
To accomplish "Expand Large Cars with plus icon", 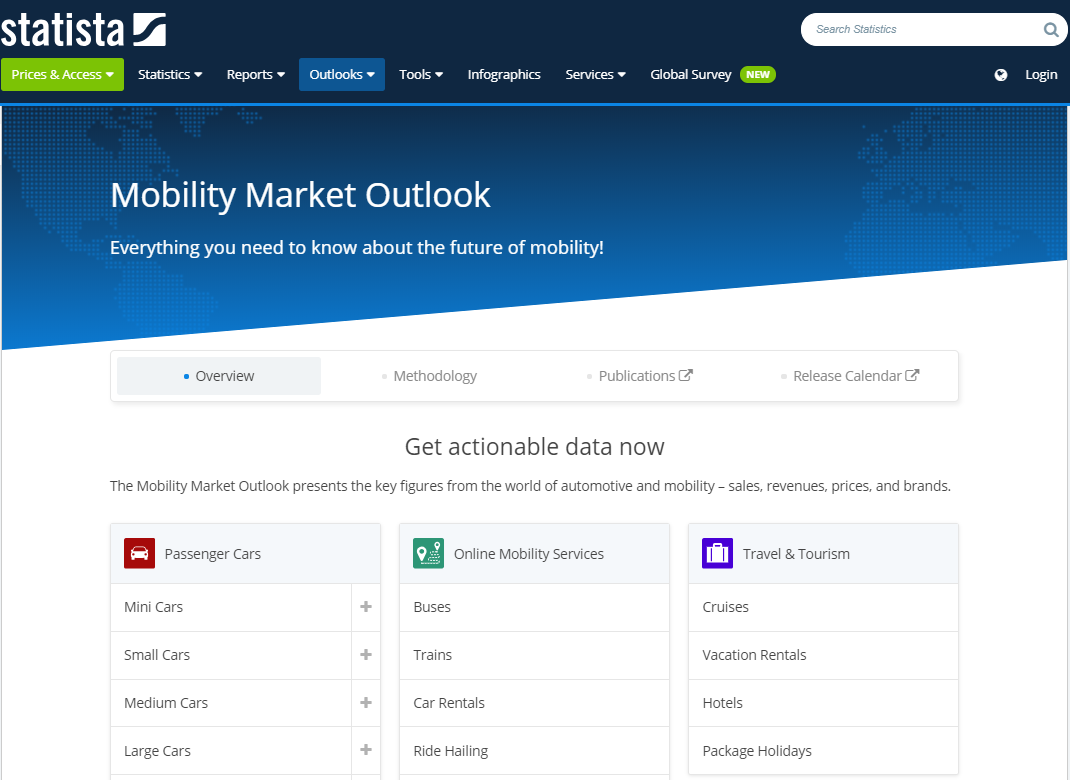I will tap(366, 750).
